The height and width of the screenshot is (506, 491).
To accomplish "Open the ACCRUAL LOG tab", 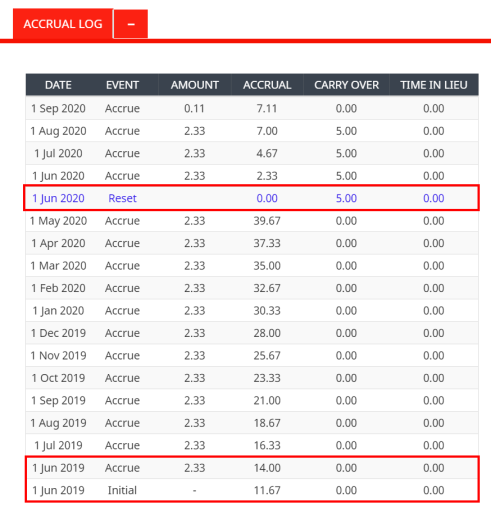I will 63,24.
